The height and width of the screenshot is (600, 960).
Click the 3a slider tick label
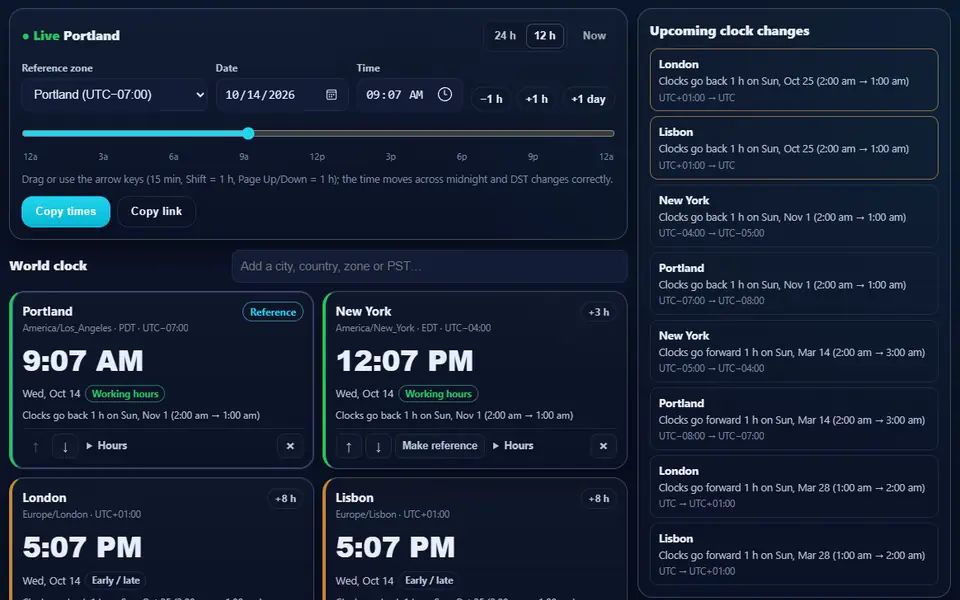(x=103, y=157)
